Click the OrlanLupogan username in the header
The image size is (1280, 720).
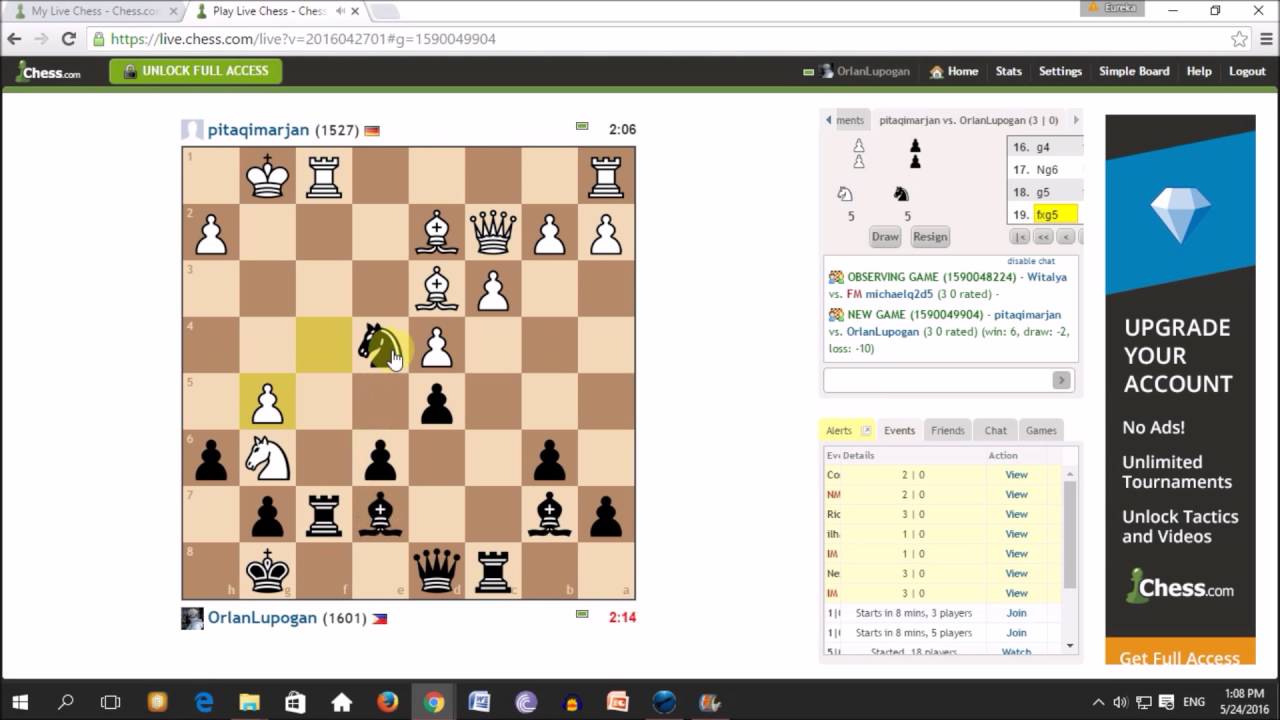pyautogui.click(x=873, y=72)
